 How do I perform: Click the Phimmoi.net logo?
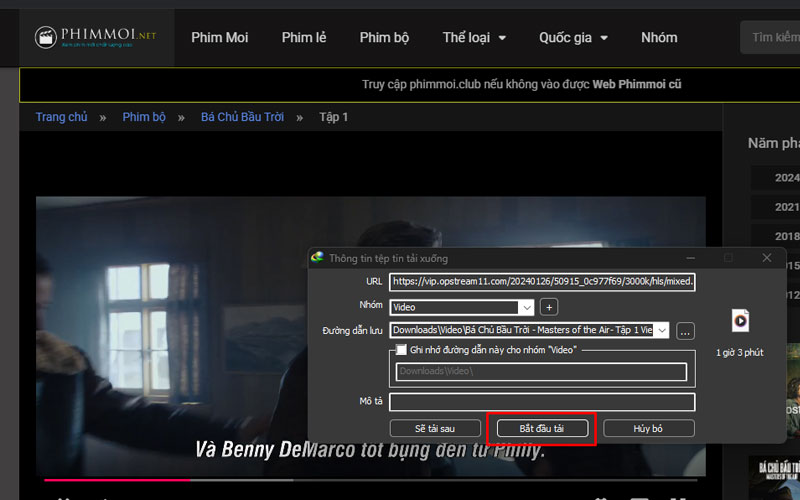95,37
